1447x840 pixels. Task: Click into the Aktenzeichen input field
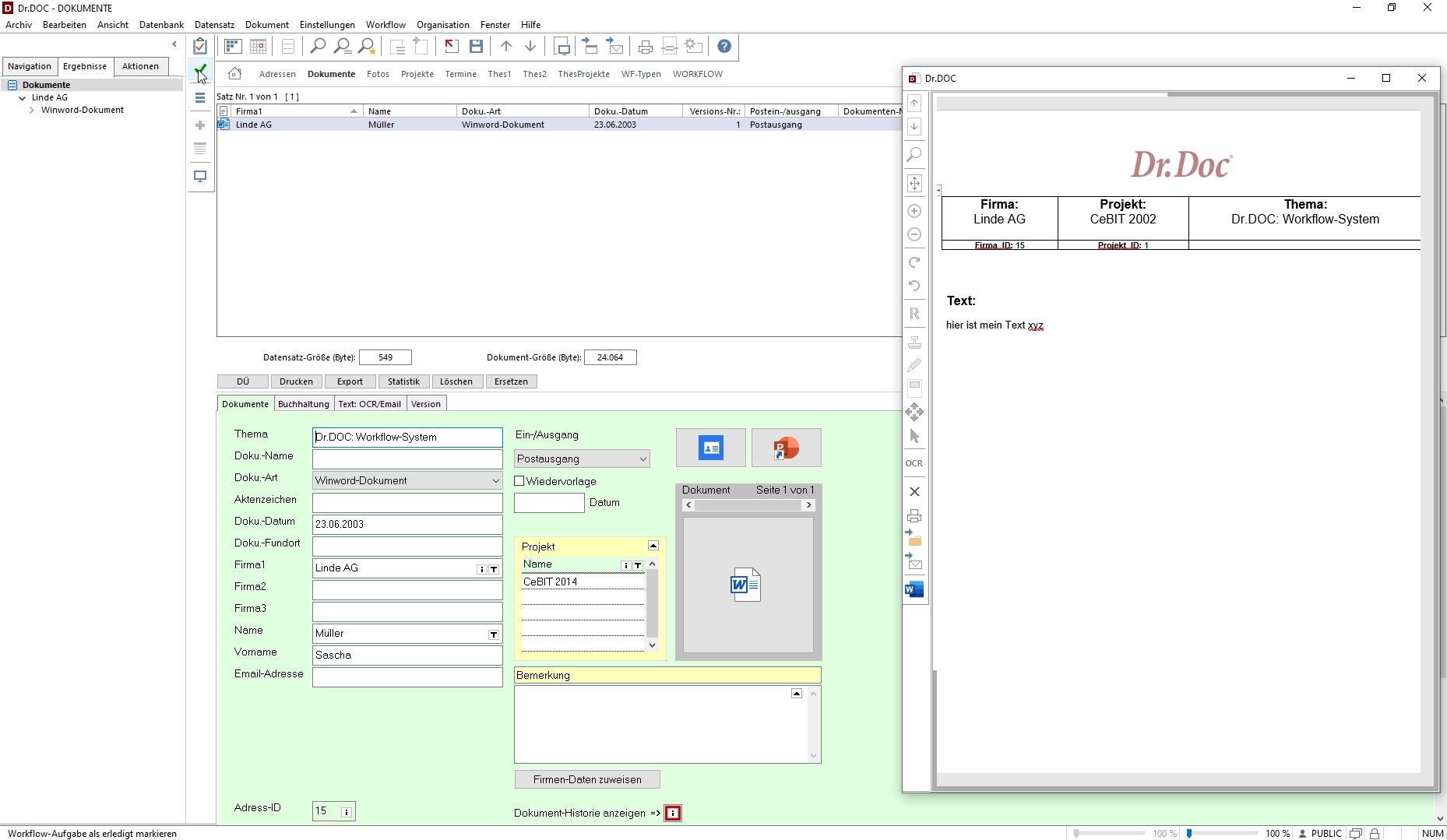pyautogui.click(x=407, y=503)
